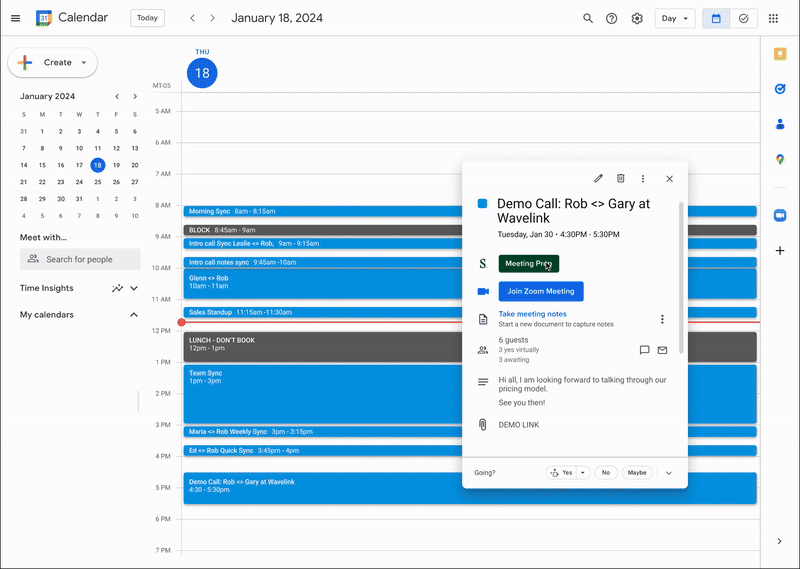Switch to Calendar view toggle

[716, 18]
